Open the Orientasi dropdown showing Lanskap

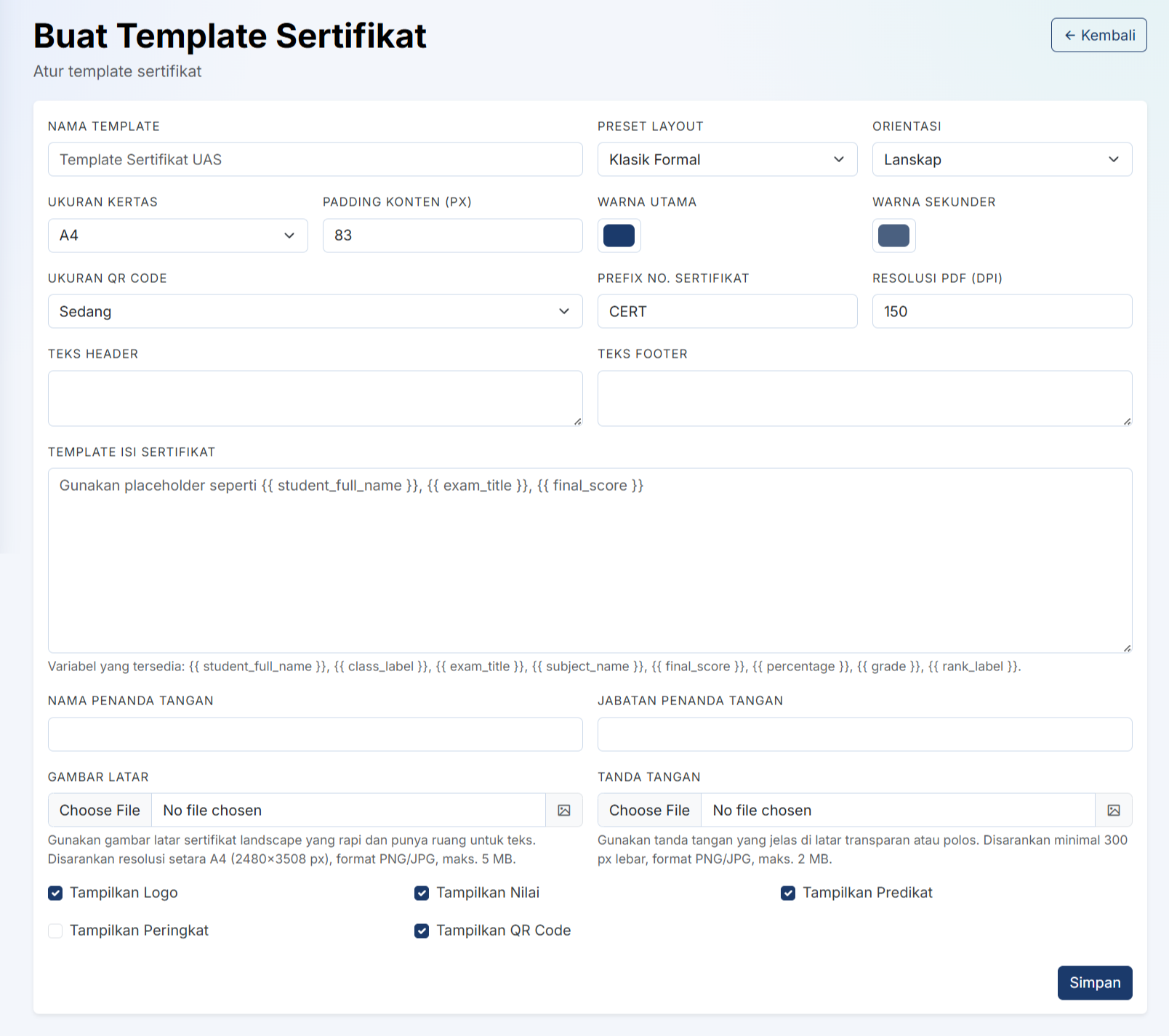1002,159
